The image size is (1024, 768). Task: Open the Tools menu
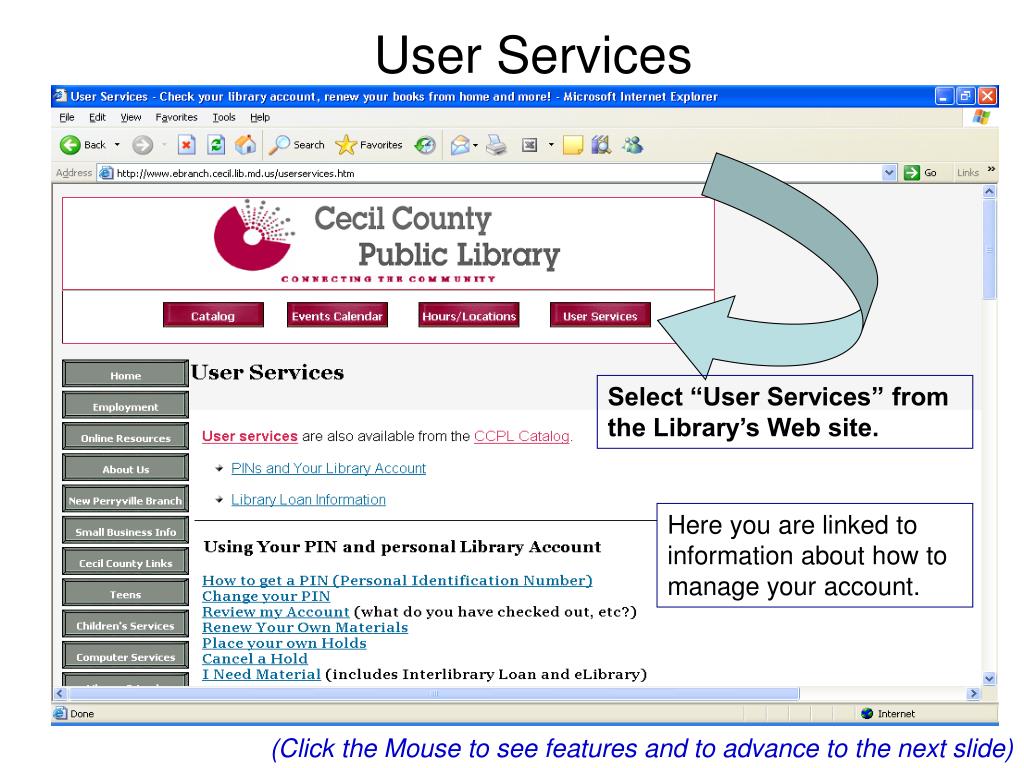[224, 118]
